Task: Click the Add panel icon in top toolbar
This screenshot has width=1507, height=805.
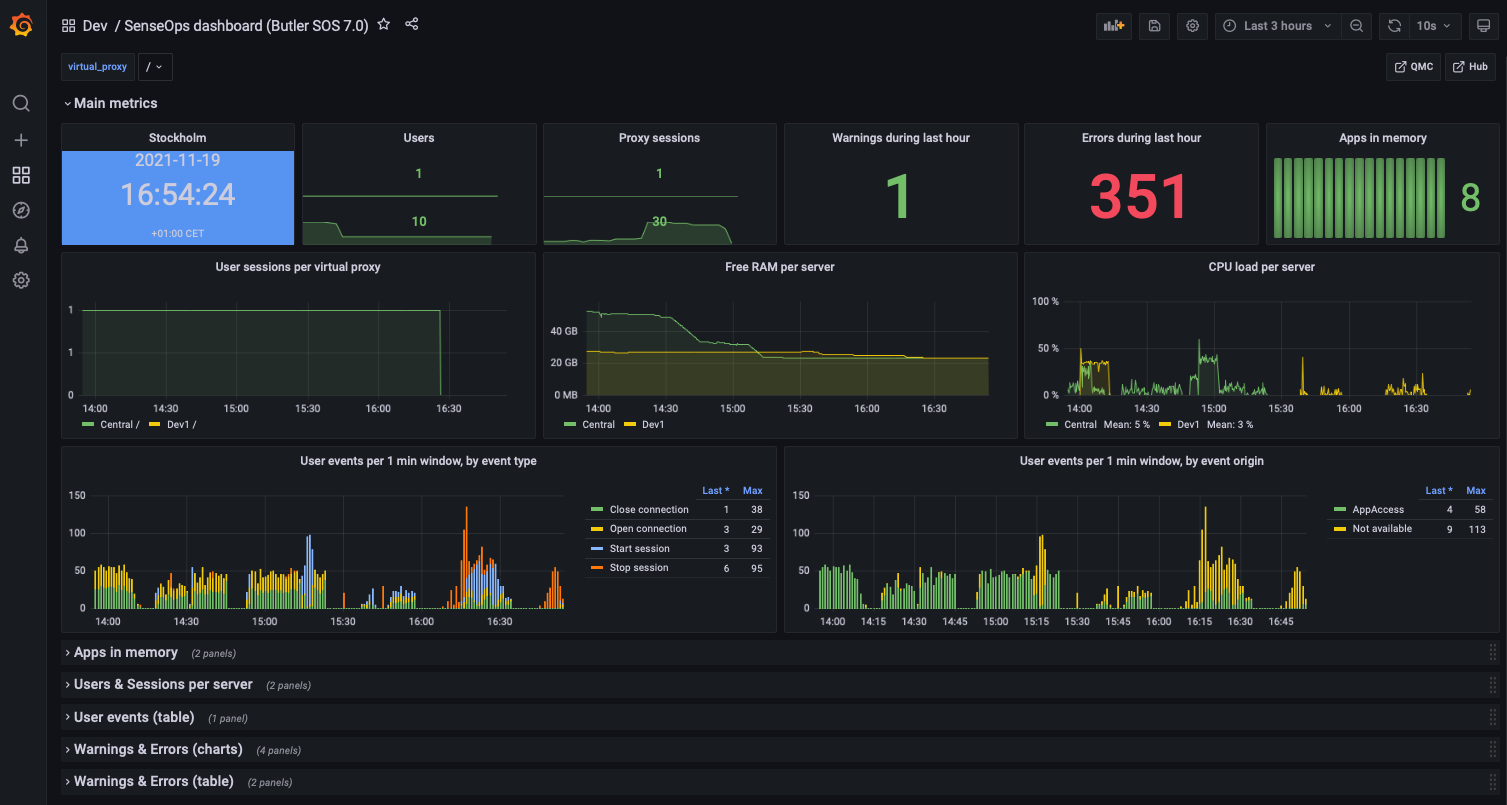Action: point(1113,25)
